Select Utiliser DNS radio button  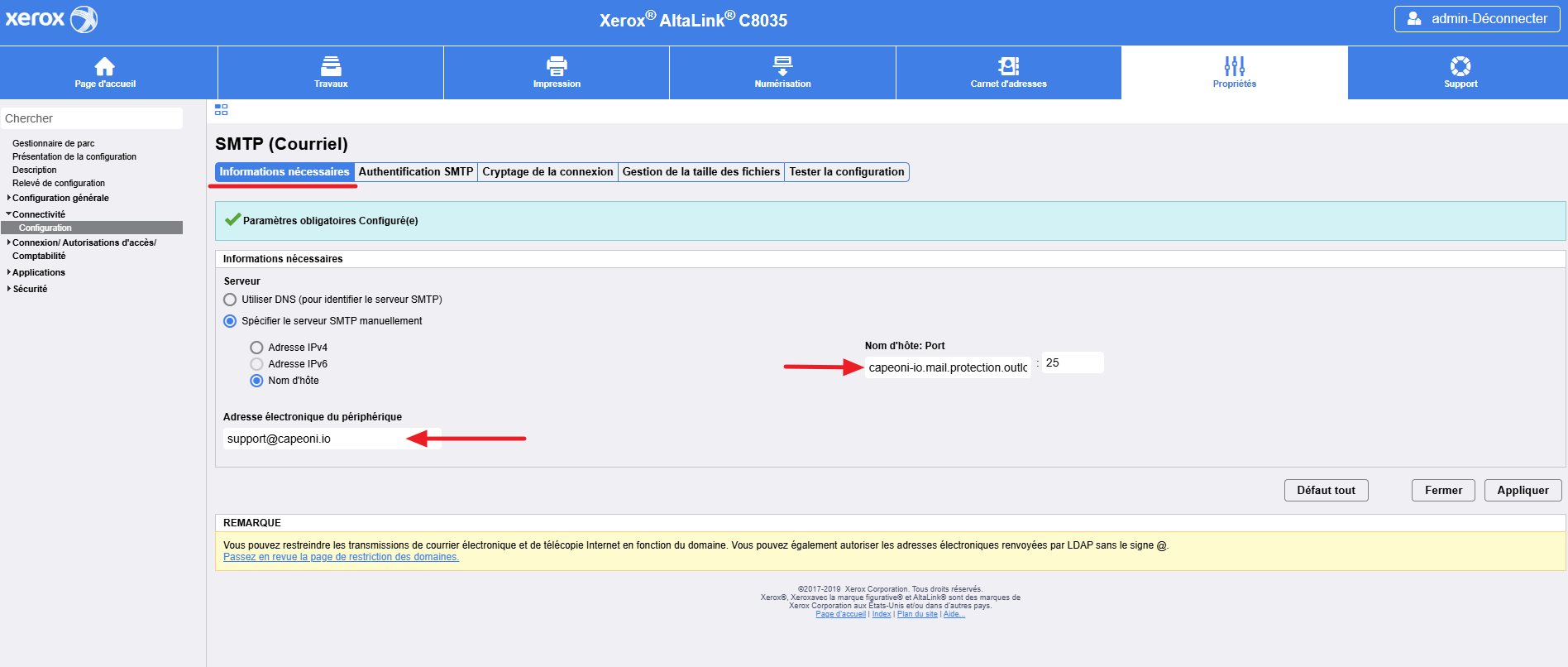click(x=230, y=300)
